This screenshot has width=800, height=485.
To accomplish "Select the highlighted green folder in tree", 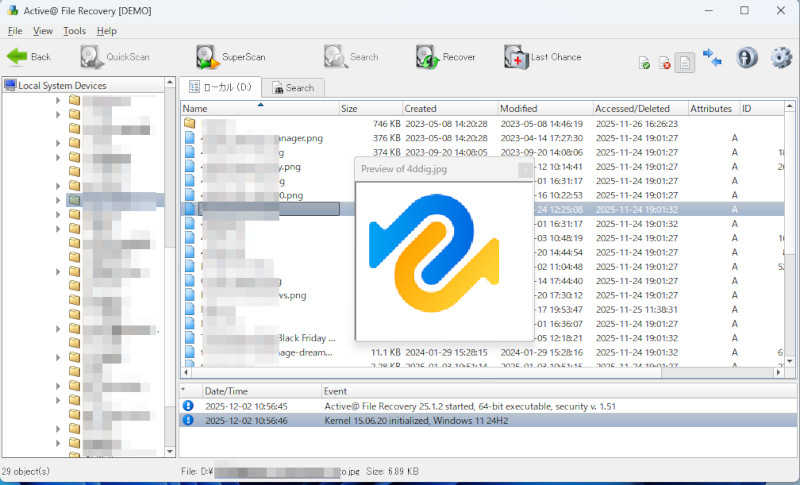I will coord(74,200).
